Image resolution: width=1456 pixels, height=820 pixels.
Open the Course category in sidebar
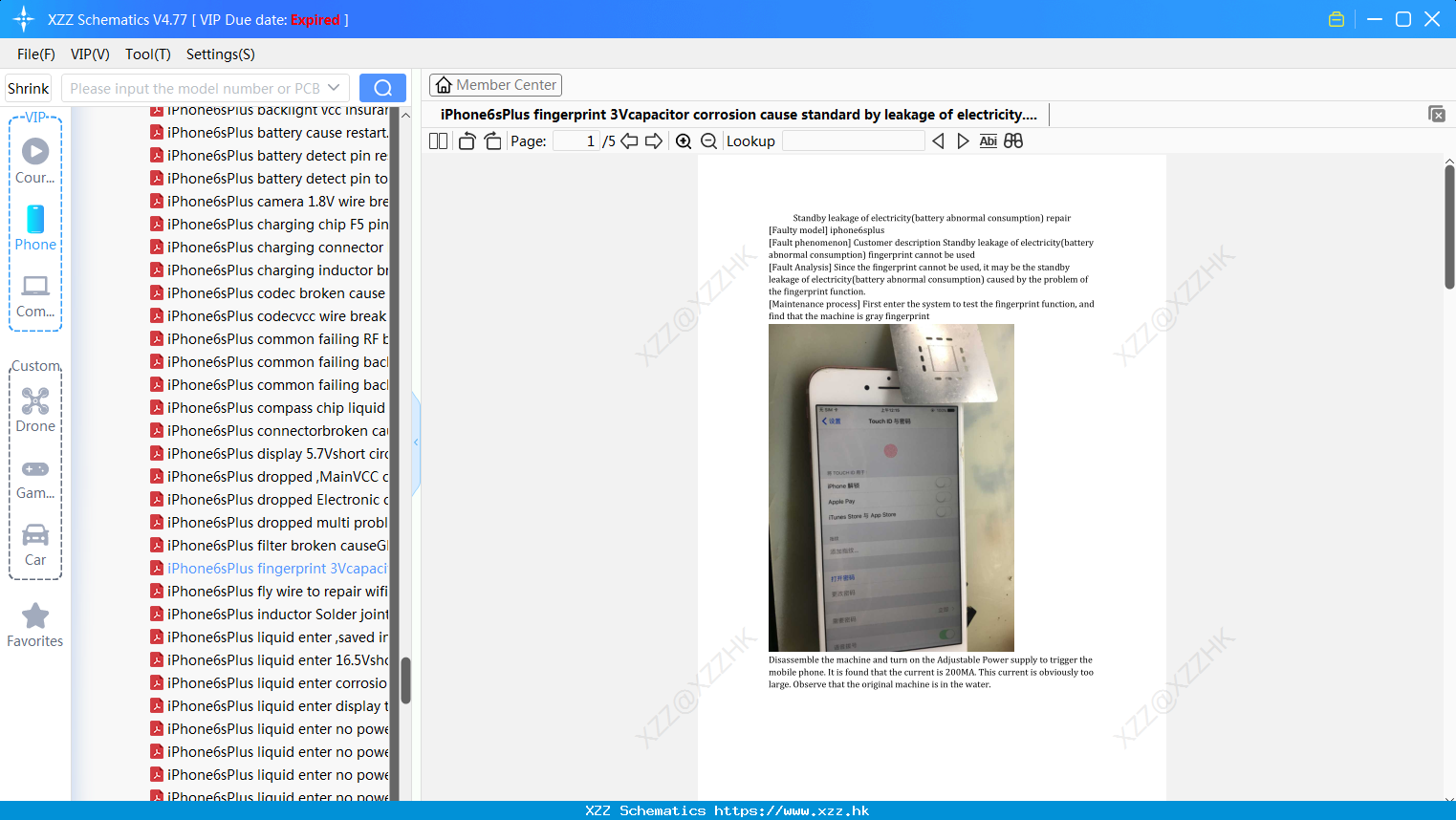(x=35, y=162)
